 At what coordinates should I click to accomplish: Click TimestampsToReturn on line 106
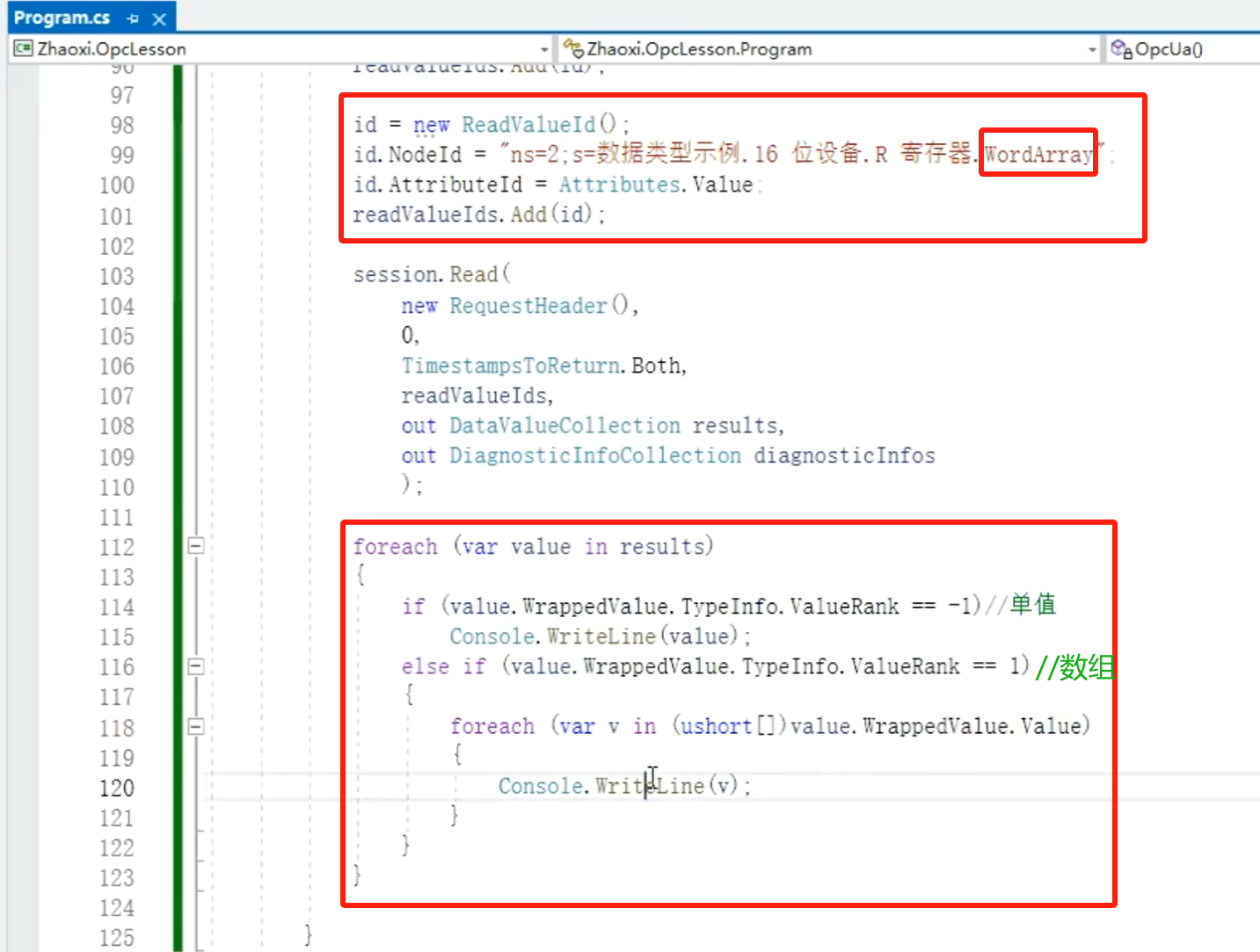click(511, 366)
